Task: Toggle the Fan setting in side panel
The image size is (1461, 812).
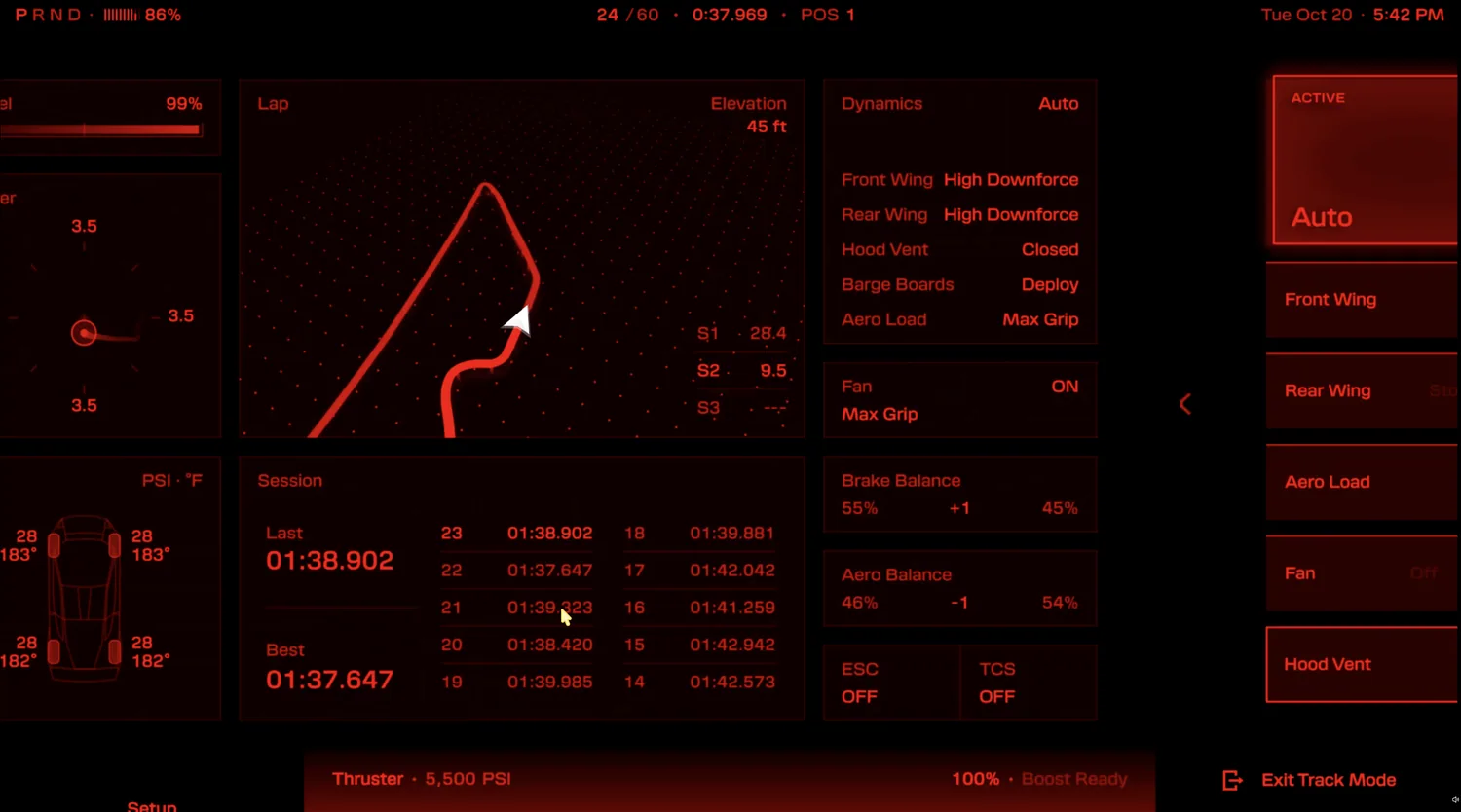Action: 1362,573
